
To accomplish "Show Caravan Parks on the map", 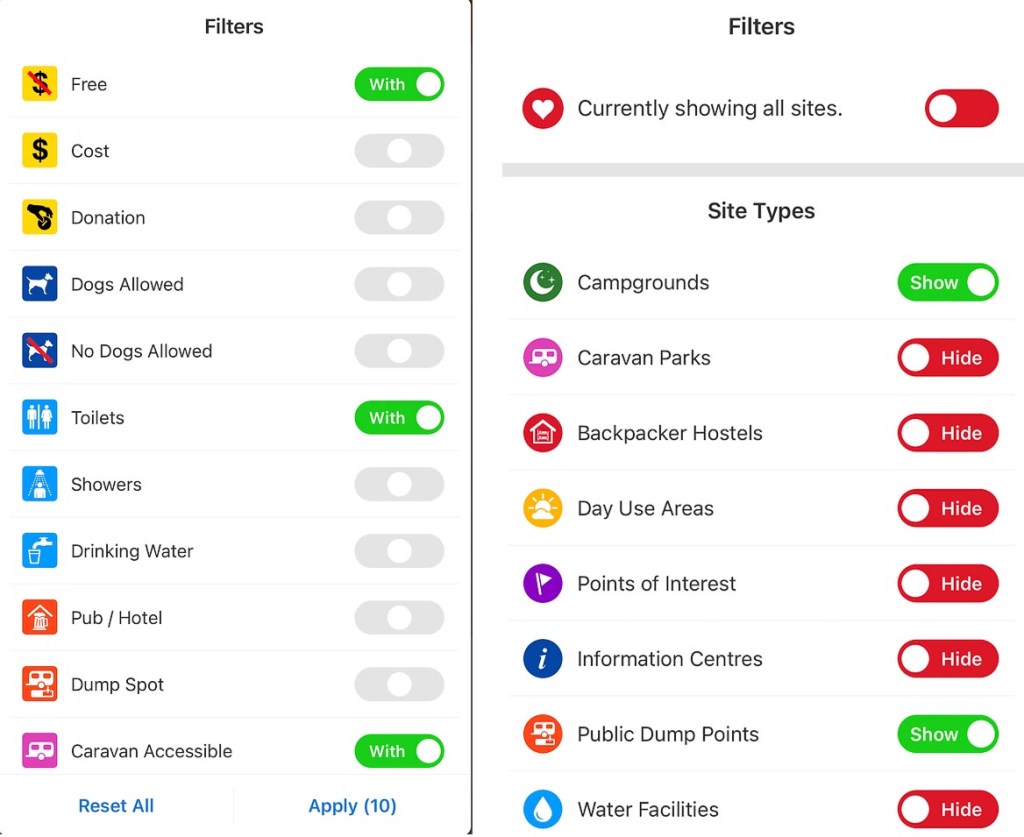I will [947, 358].
